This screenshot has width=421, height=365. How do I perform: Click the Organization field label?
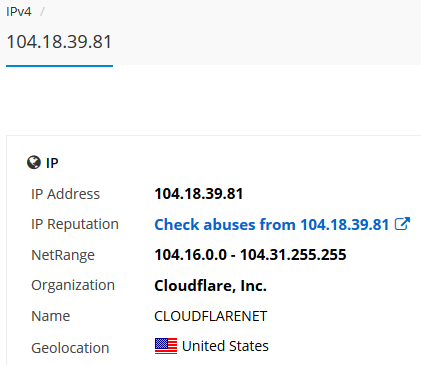[x=73, y=285]
